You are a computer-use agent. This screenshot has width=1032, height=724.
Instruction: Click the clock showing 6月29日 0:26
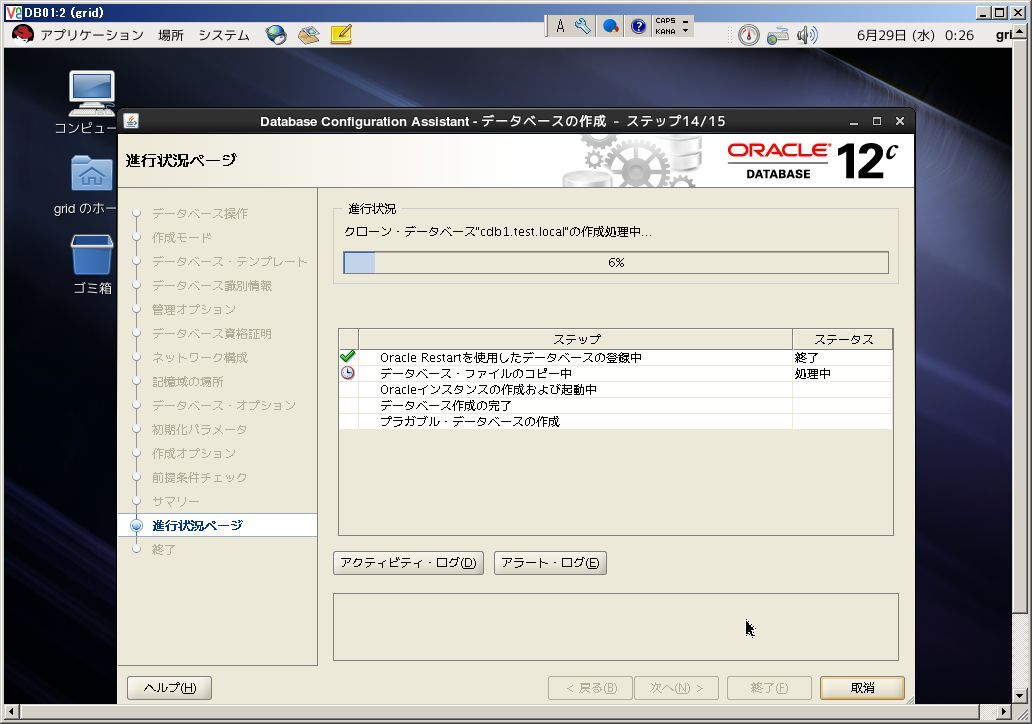click(915, 36)
